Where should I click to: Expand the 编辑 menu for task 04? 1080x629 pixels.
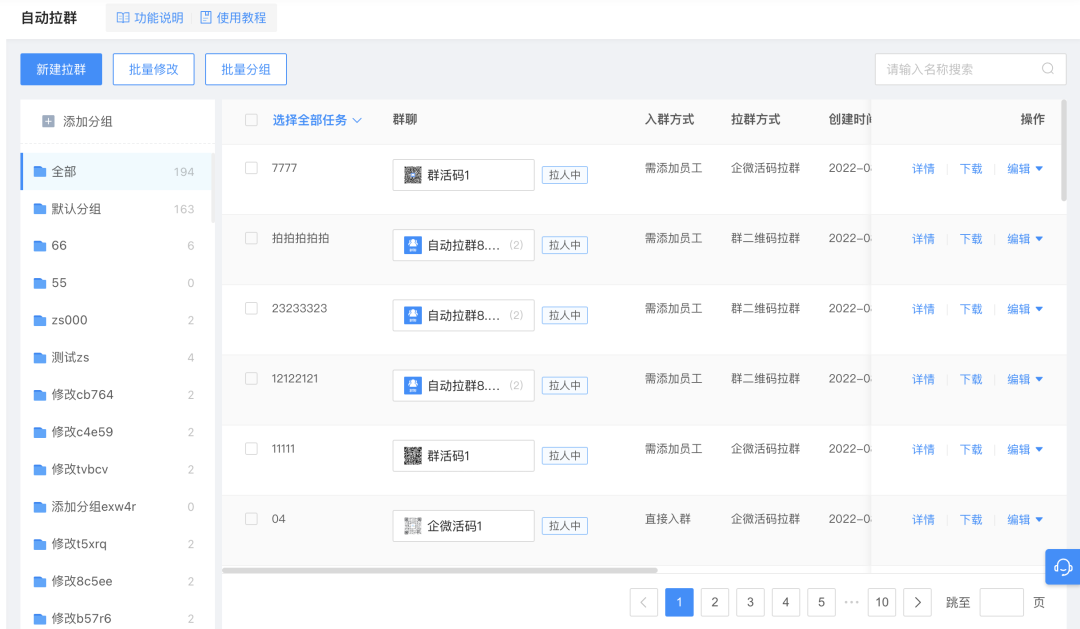pos(1038,519)
